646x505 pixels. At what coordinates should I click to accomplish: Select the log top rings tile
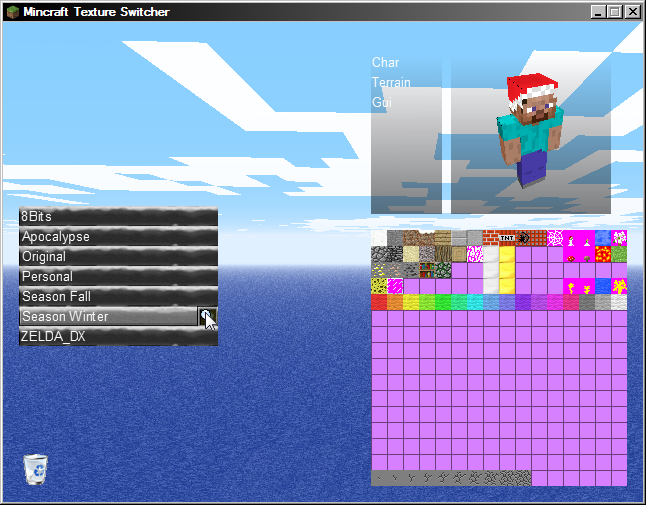[459, 254]
